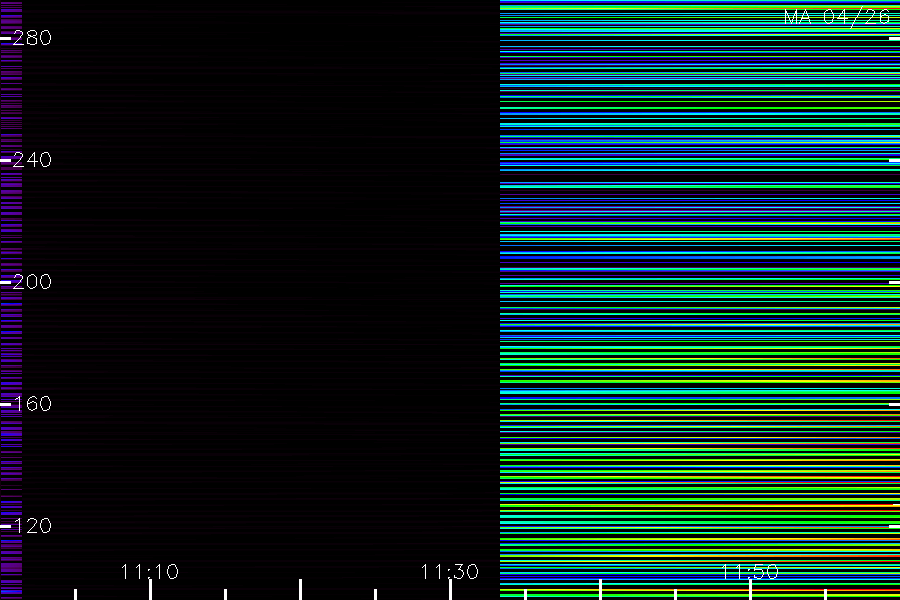
Task: Click the 200 frequency axis label
Action: 32,281
